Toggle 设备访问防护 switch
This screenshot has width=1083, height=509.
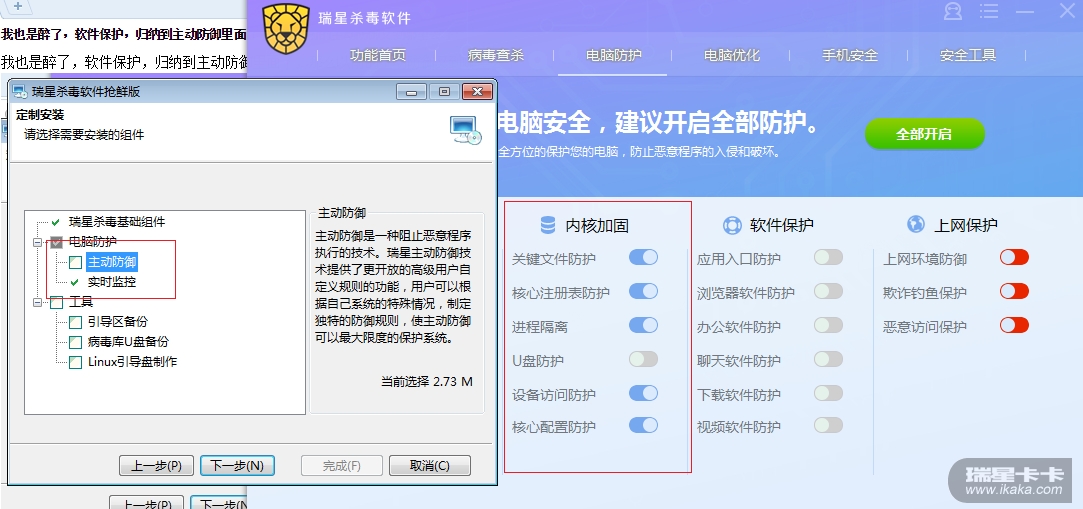click(643, 392)
